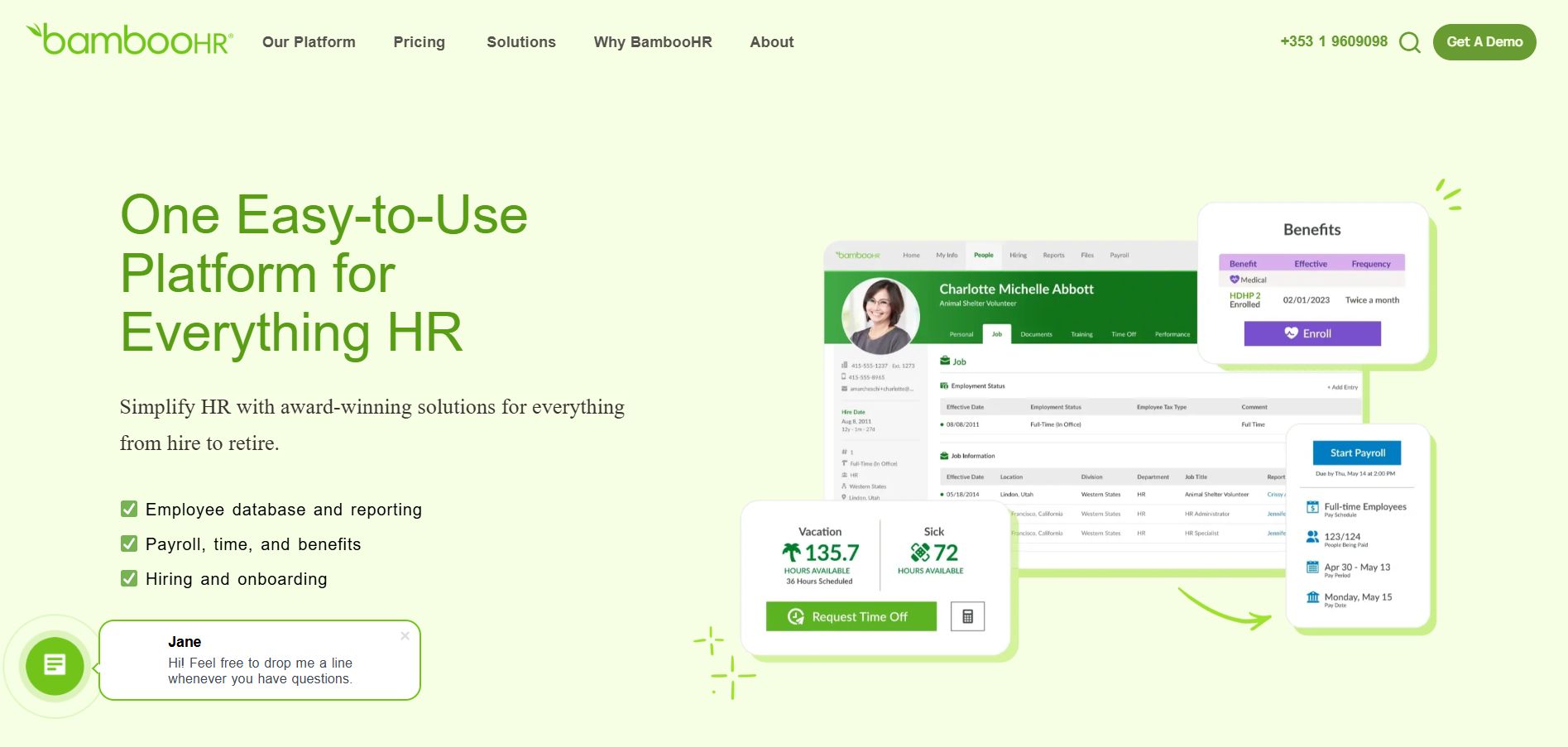Open the chat widget icon
Image resolution: width=1568 pixels, height=747 pixels.
[x=55, y=665]
